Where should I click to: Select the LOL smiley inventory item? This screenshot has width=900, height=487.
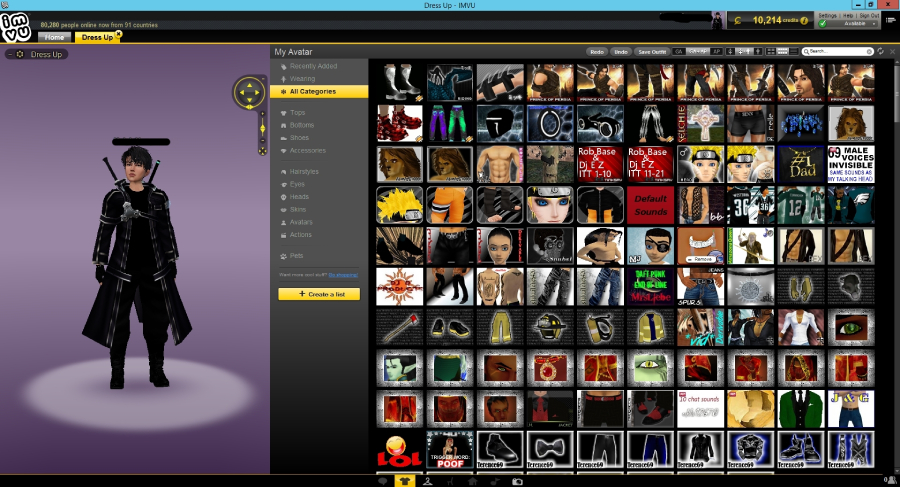[x=399, y=450]
